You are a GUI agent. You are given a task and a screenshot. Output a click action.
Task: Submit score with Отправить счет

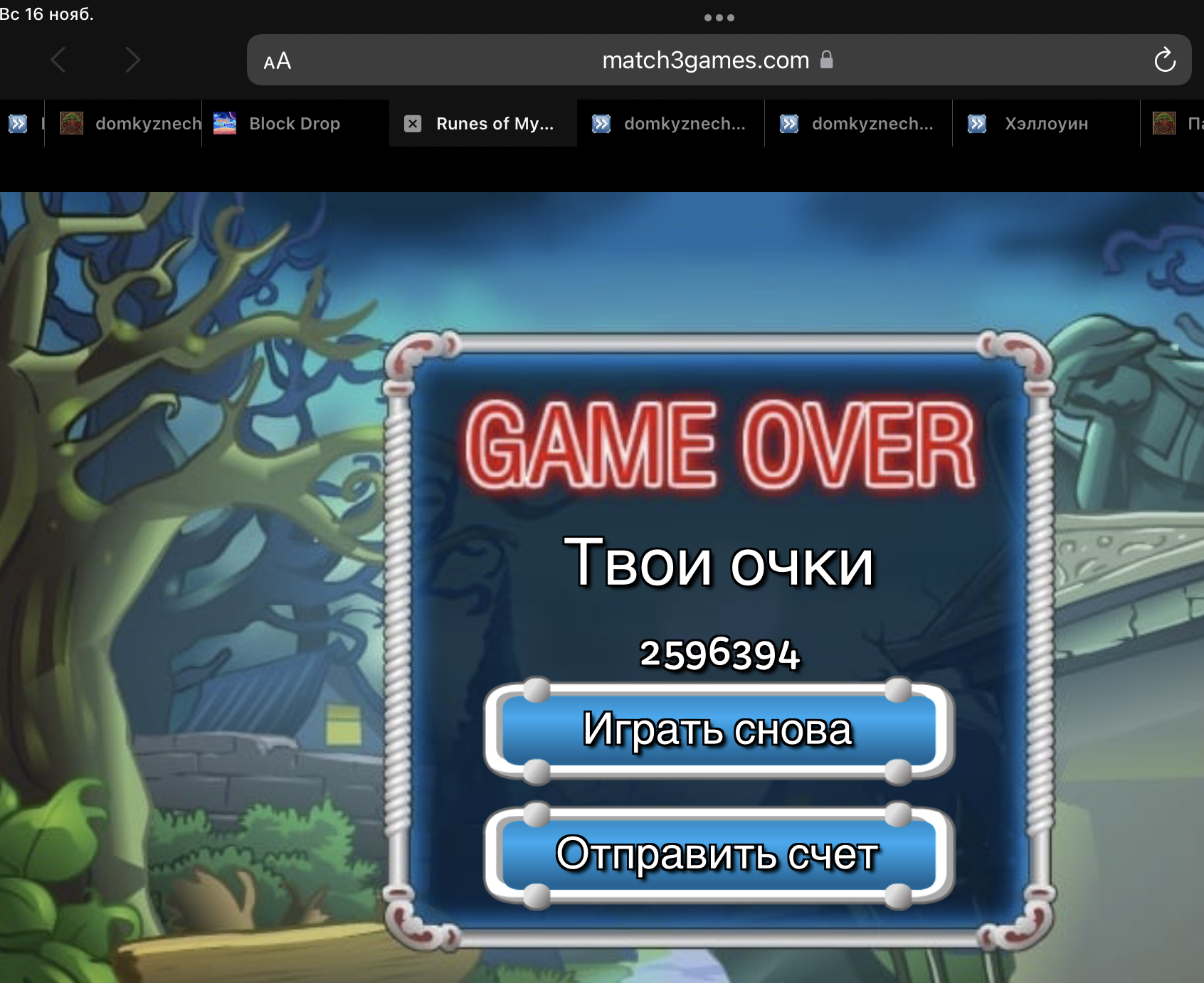click(719, 854)
